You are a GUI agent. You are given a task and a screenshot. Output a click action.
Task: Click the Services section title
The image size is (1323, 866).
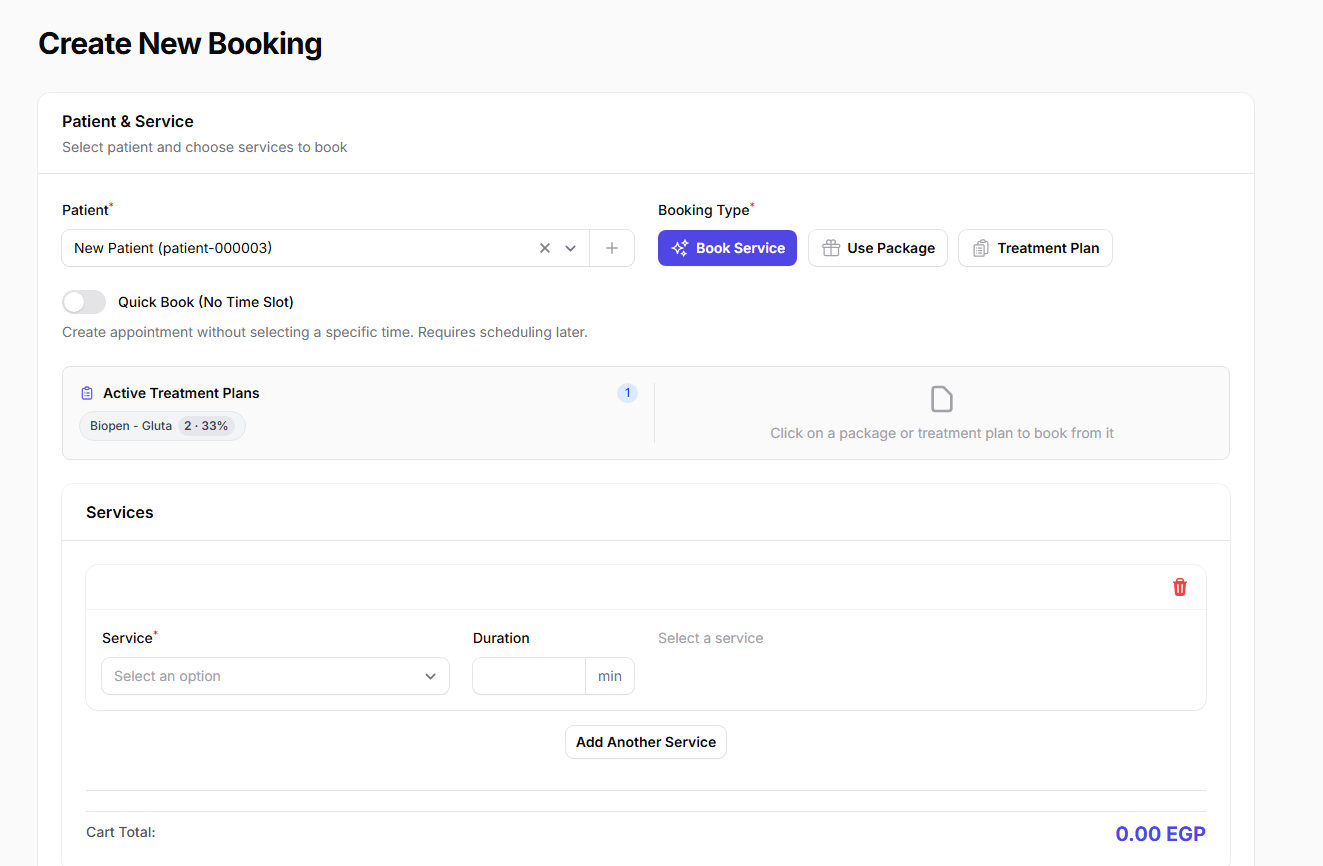120,512
